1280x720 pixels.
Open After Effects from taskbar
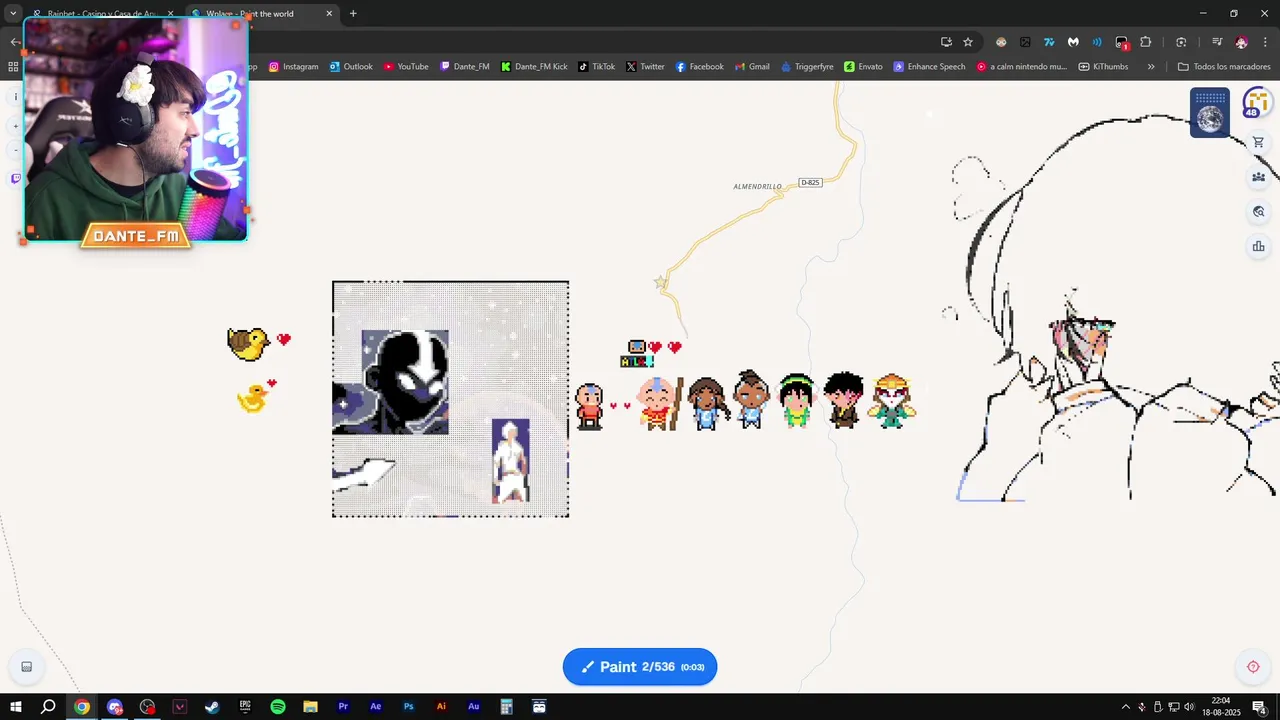click(376, 707)
